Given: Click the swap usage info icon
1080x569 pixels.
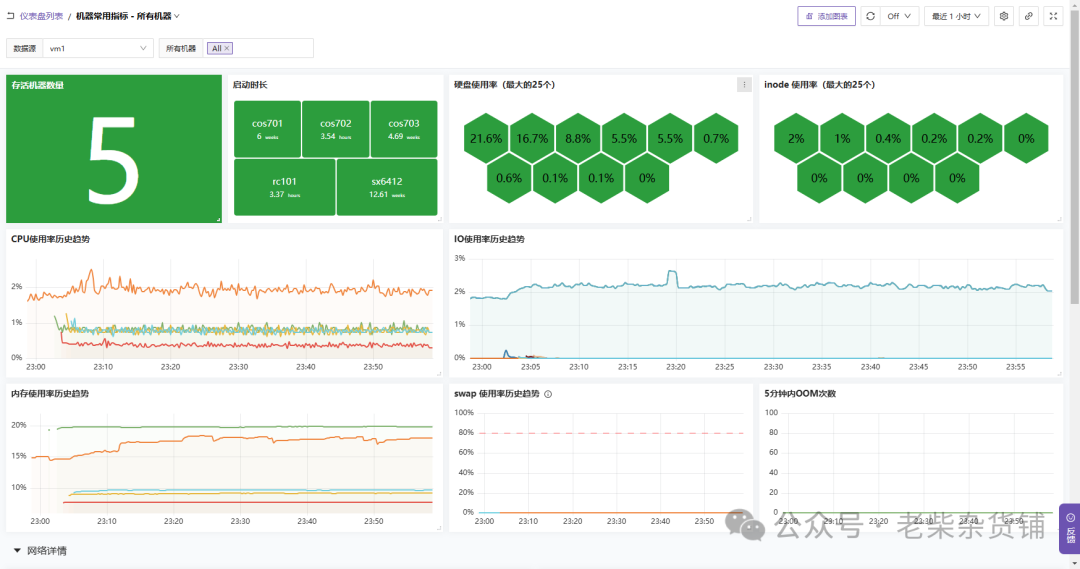Looking at the screenshot, I should (x=548, y=394).
